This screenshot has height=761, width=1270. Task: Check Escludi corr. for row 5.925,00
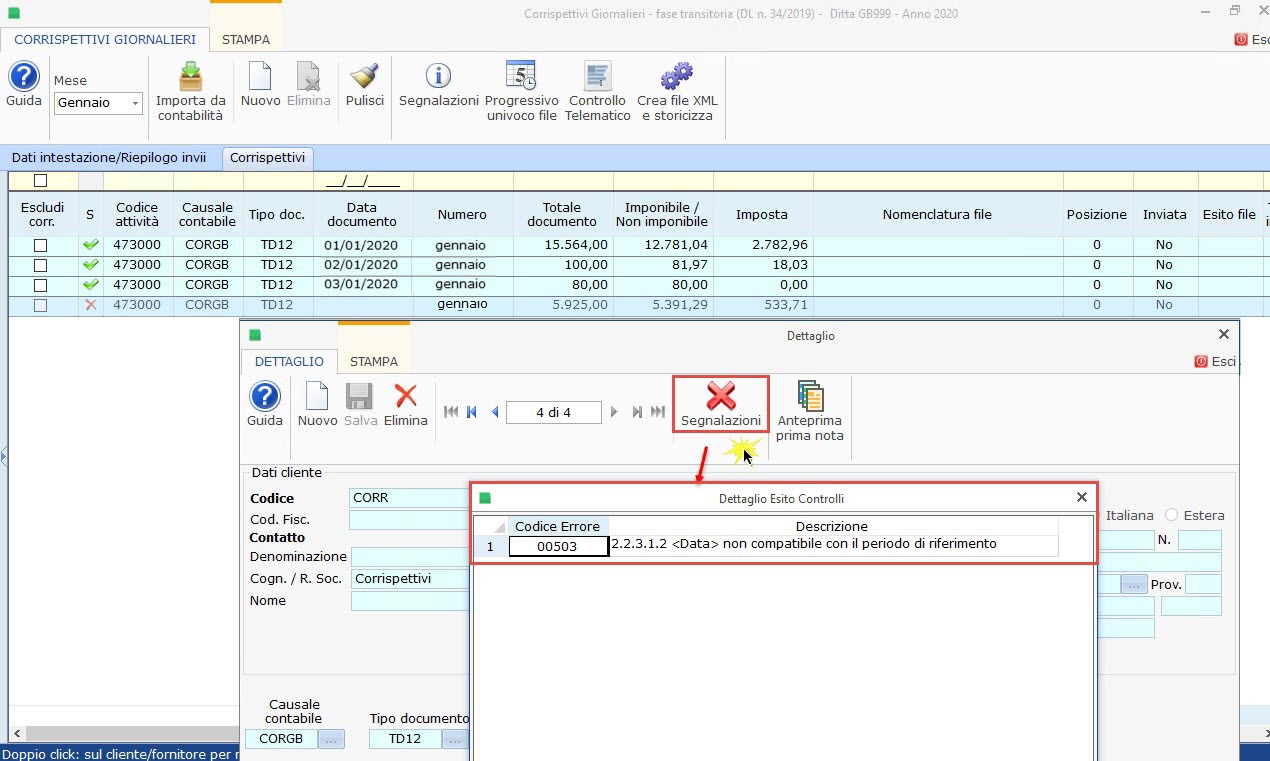coord(41,305)
